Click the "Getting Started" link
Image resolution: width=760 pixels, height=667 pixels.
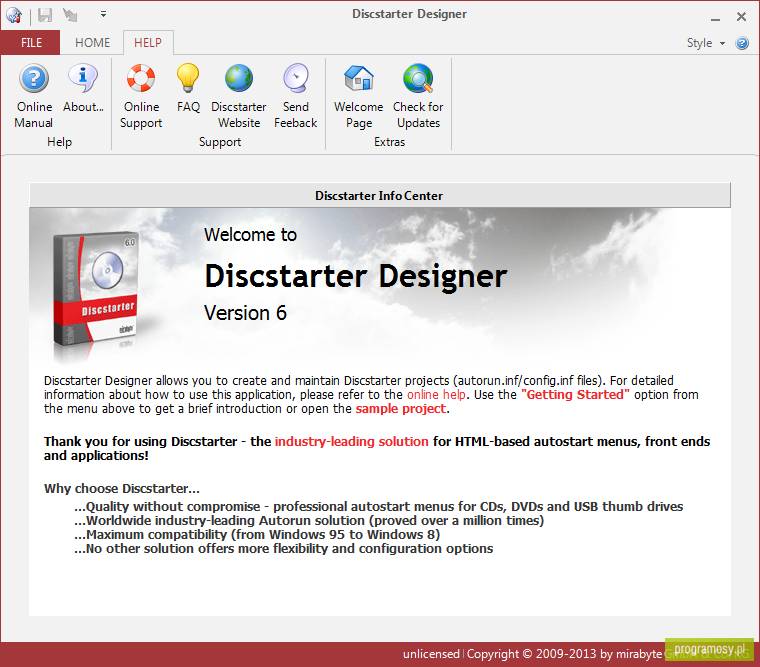click(x=575, y=395)
